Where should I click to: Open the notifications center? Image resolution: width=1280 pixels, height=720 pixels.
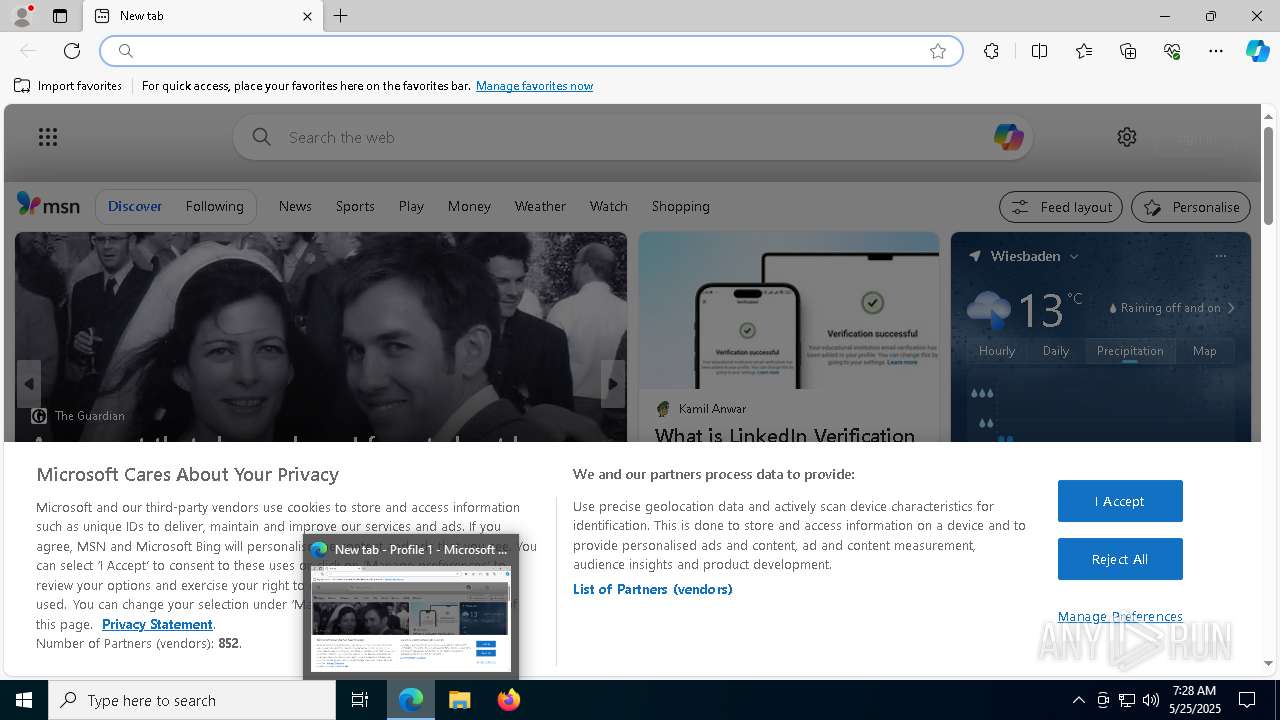coord(1247,700)
